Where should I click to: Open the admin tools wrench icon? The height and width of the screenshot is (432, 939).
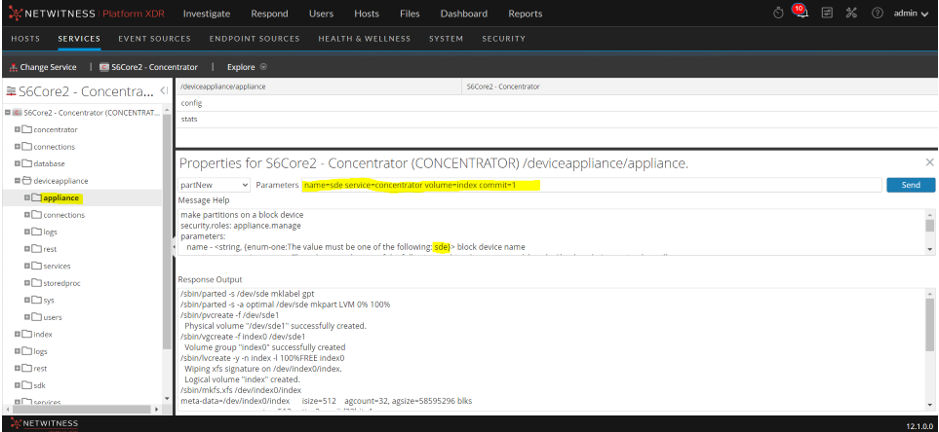[x=852, y=13]
